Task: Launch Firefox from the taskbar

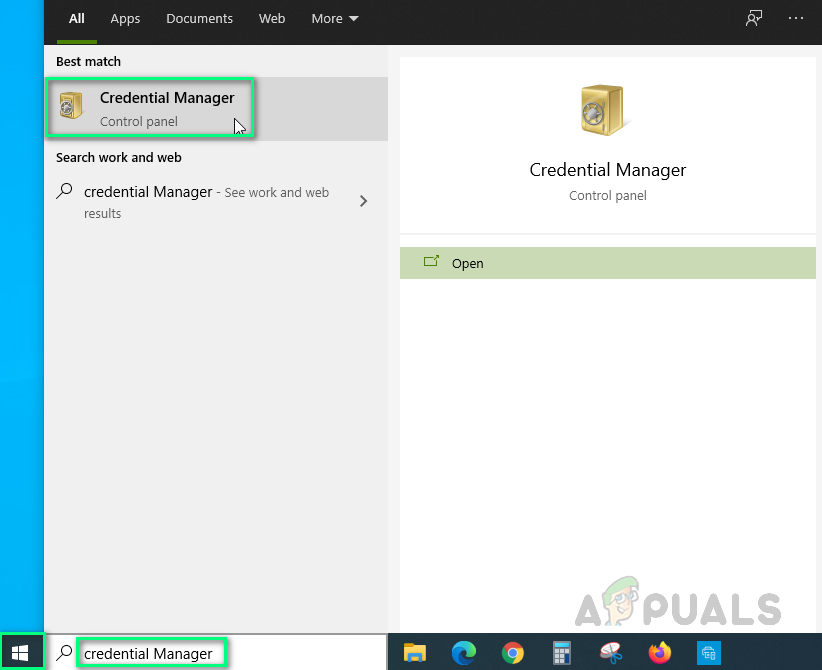Action: click(x=660, y=653)
